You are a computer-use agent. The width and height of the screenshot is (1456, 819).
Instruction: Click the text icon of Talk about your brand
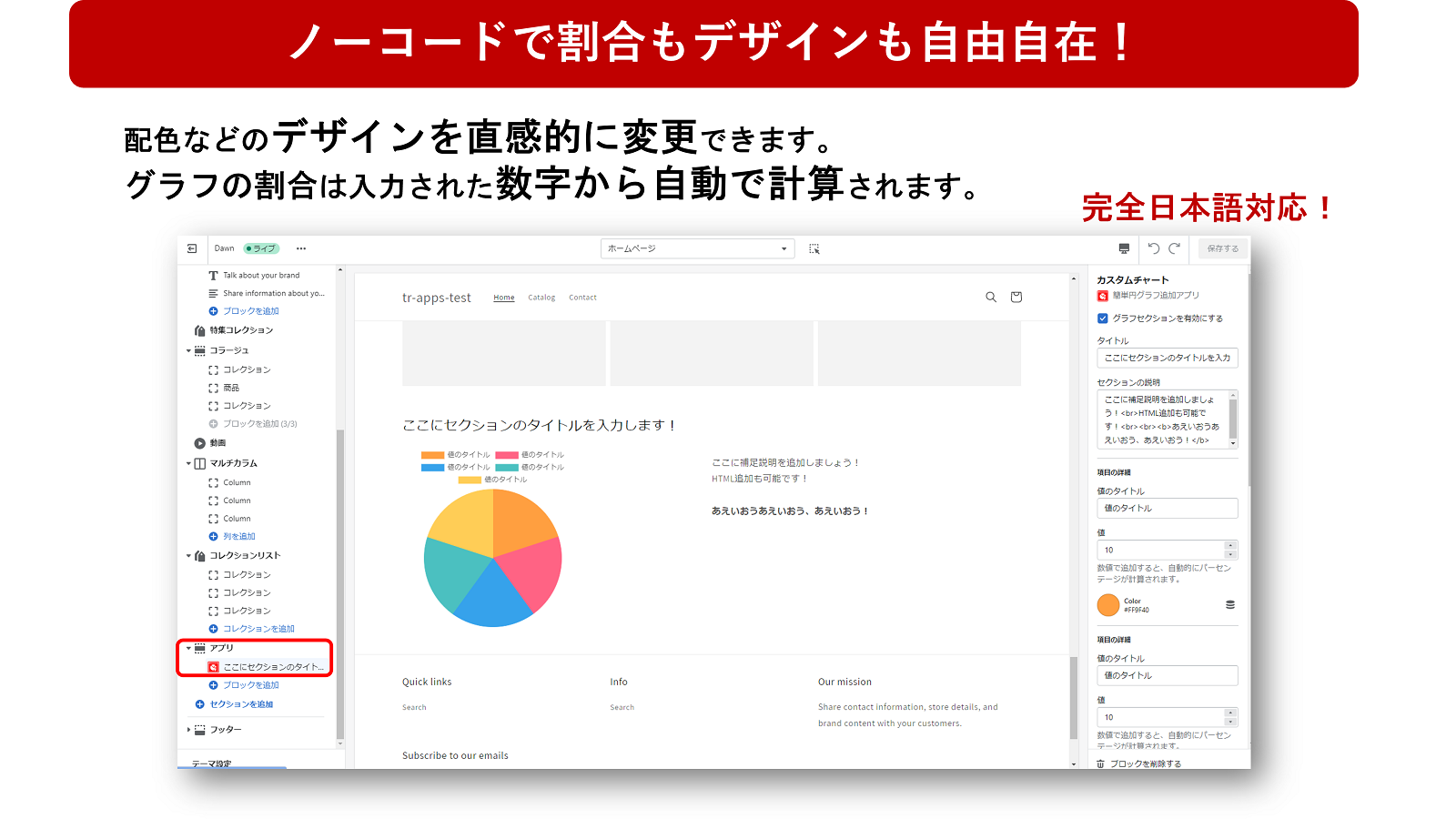pos(213,276)
